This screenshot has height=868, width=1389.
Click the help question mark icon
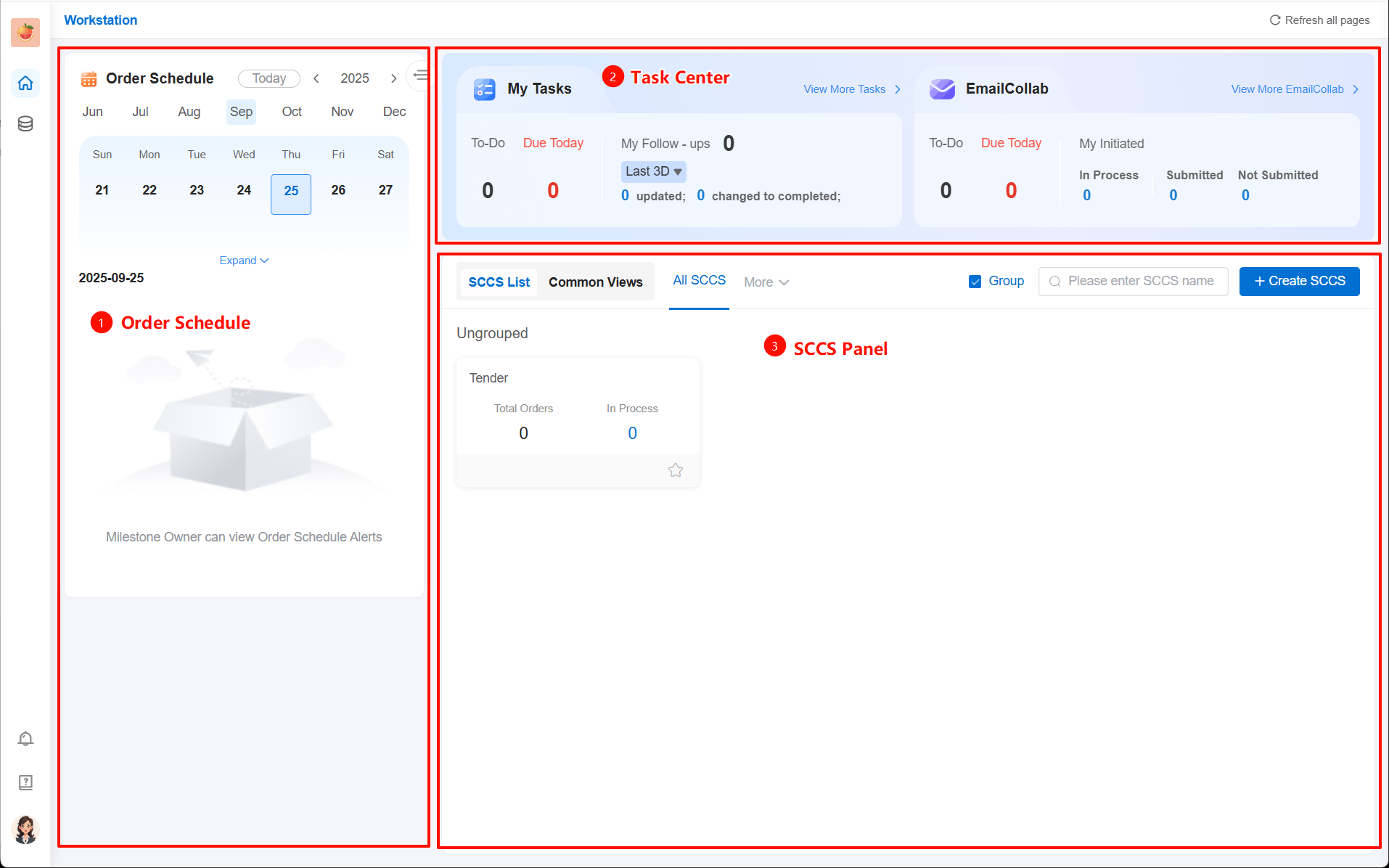25,782
